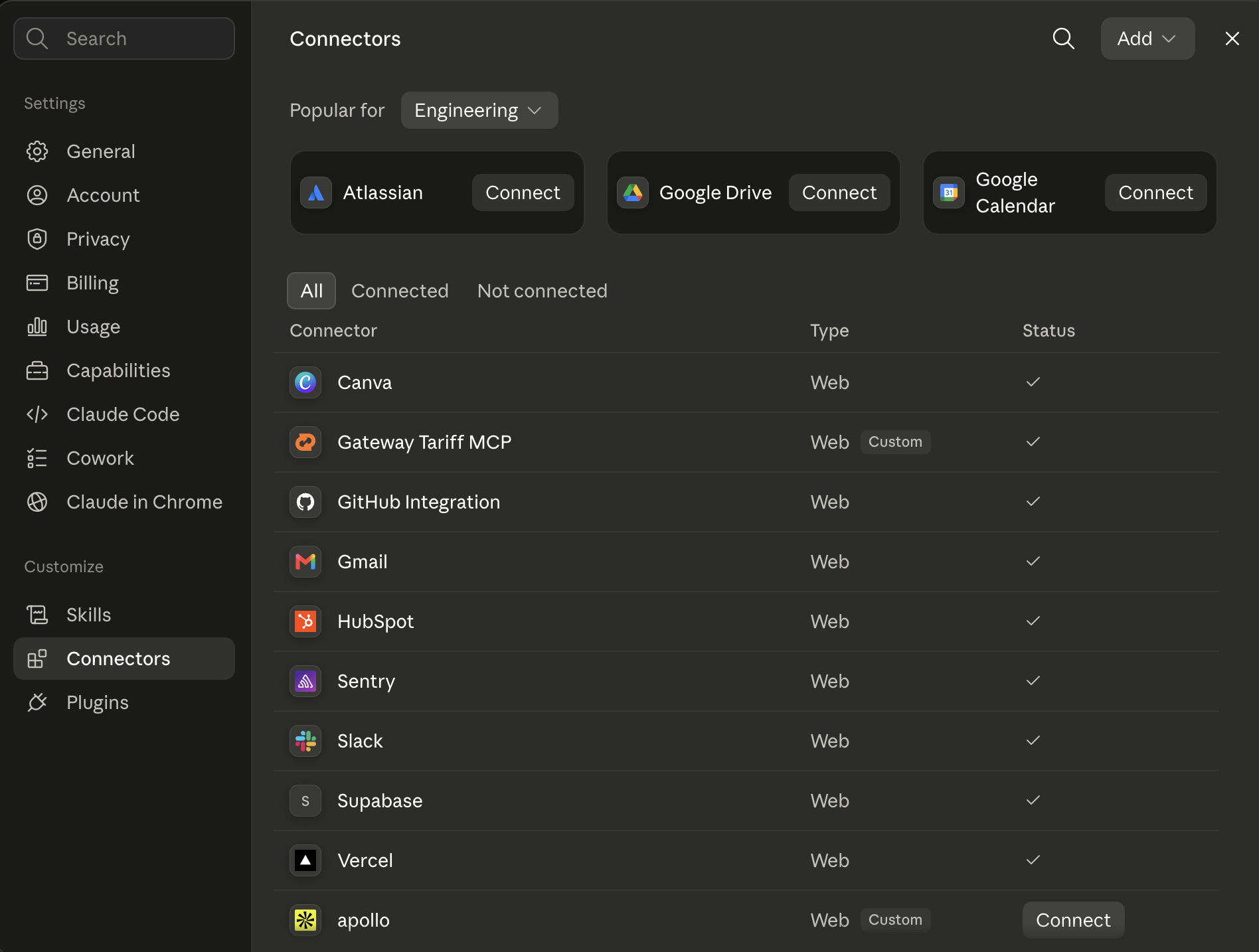Open the Add dropdown button

[x=1147, y=39]
